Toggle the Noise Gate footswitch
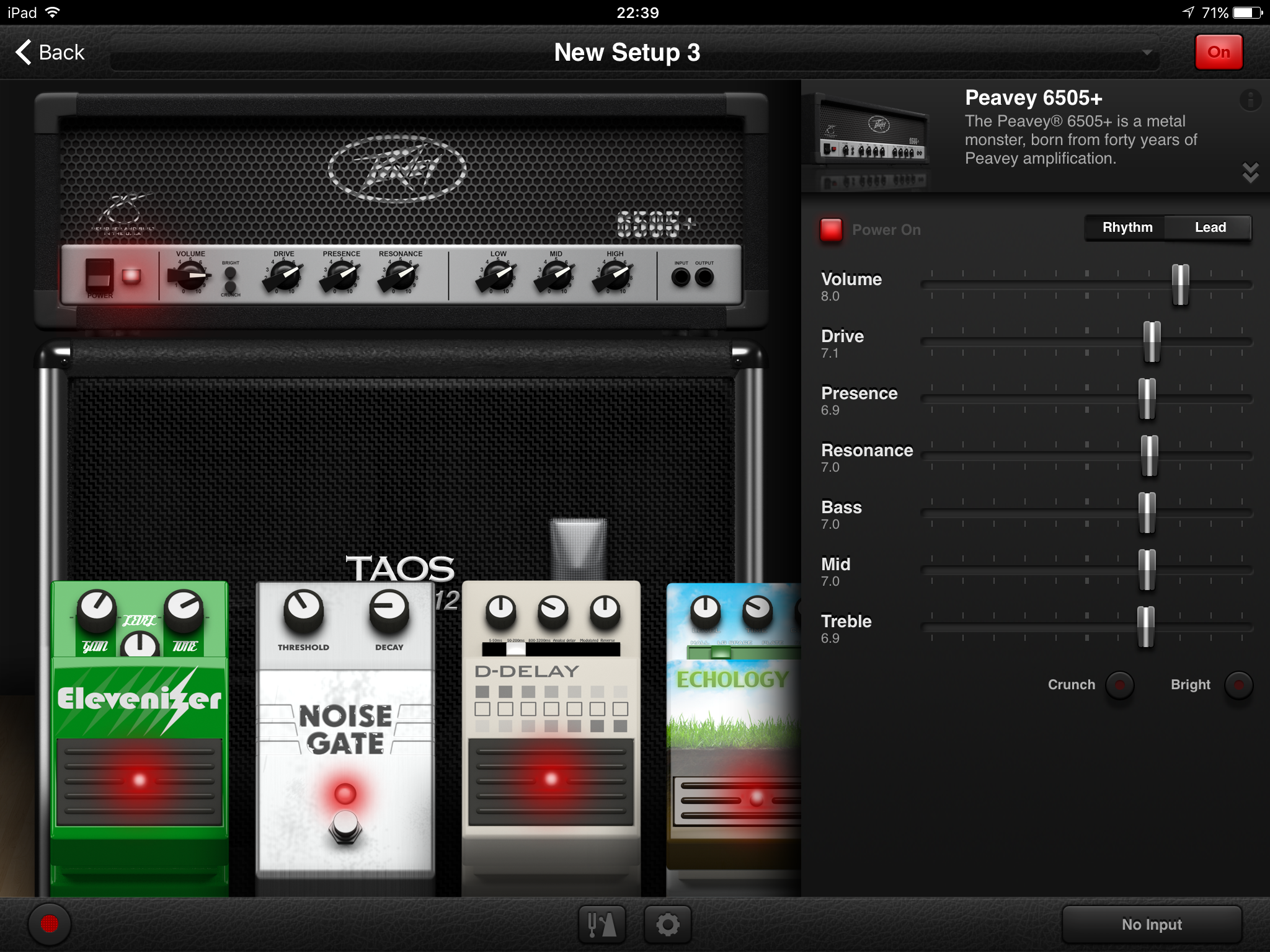 [345, 826]
